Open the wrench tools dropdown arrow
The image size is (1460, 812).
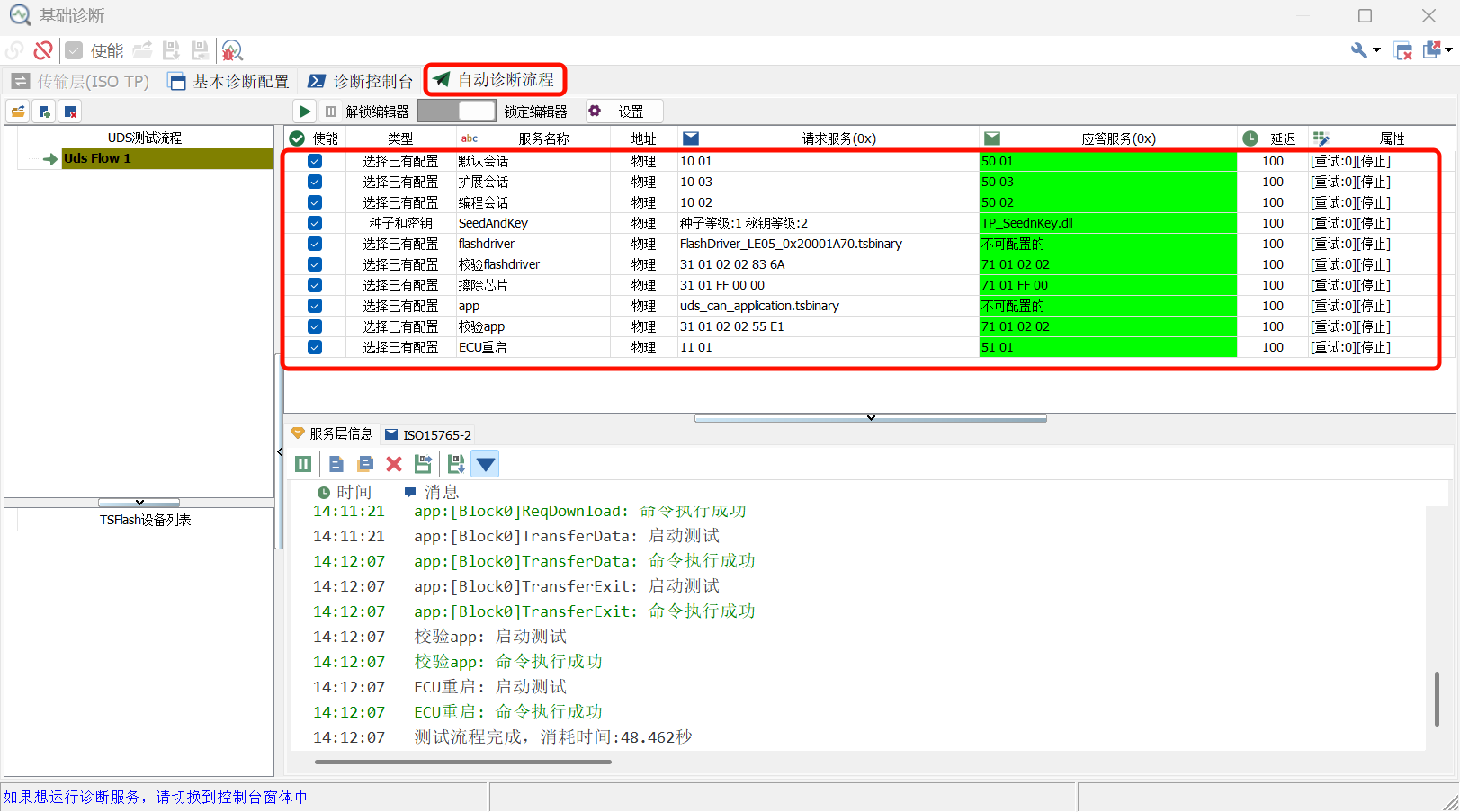click(x=1376, y=51)
